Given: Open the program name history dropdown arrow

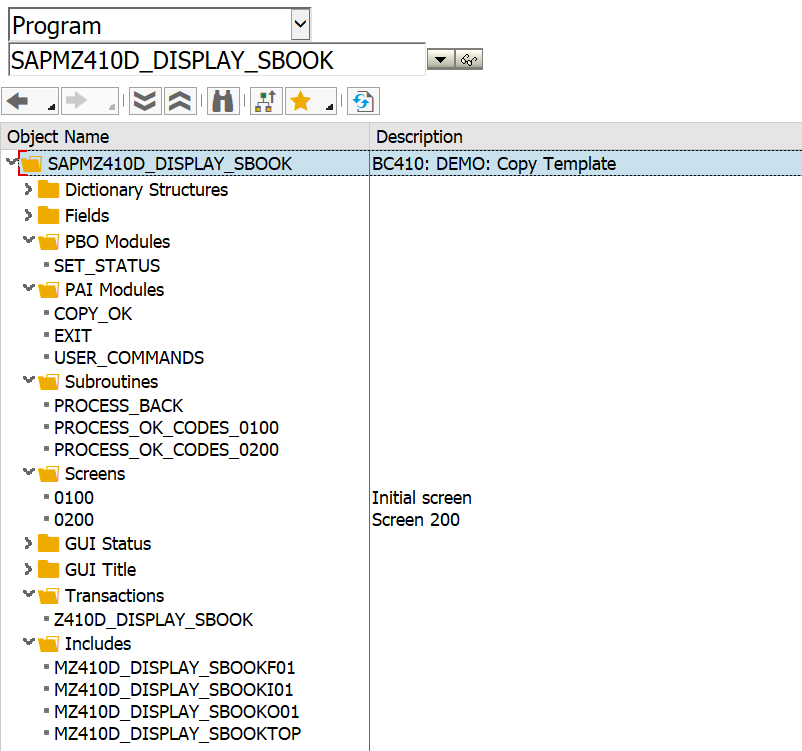Looking at the screenshot, I should (x=440, y=60).
